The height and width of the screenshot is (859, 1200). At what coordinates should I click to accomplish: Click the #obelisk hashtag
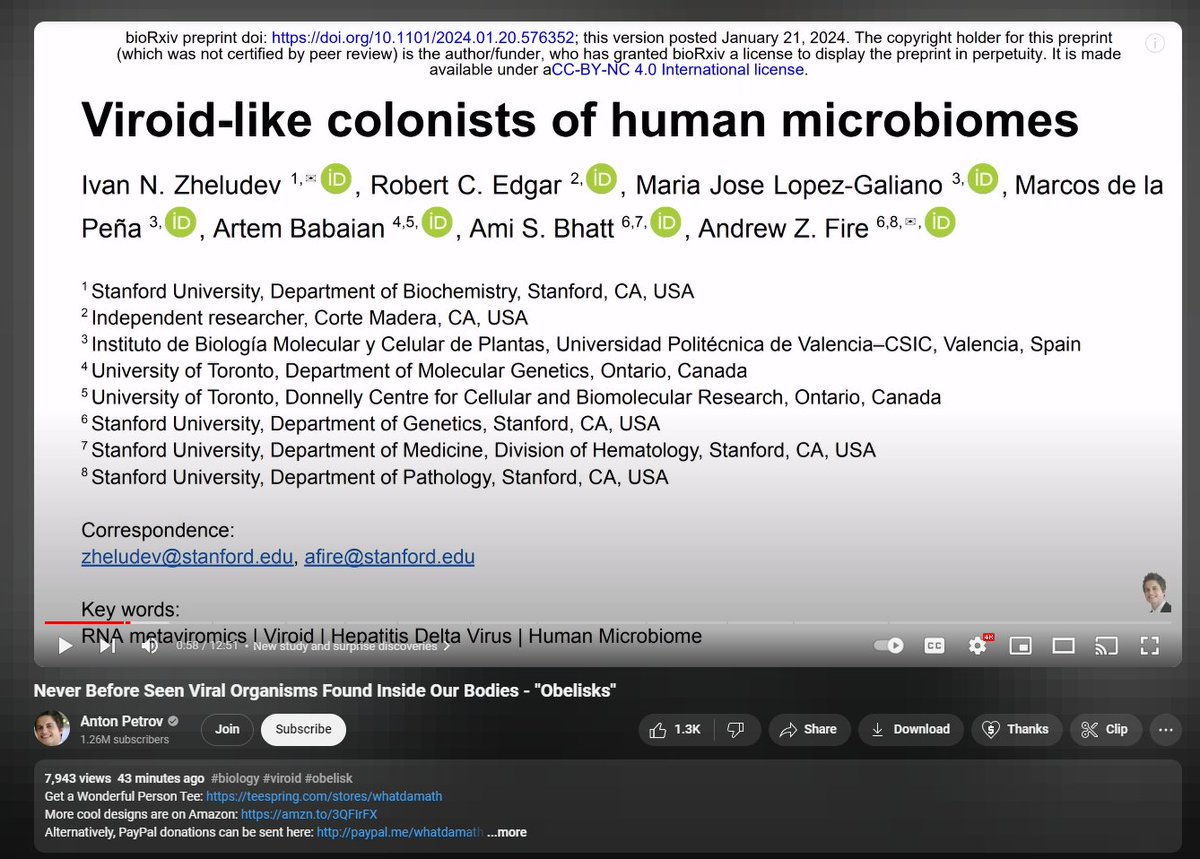(329, 778)
